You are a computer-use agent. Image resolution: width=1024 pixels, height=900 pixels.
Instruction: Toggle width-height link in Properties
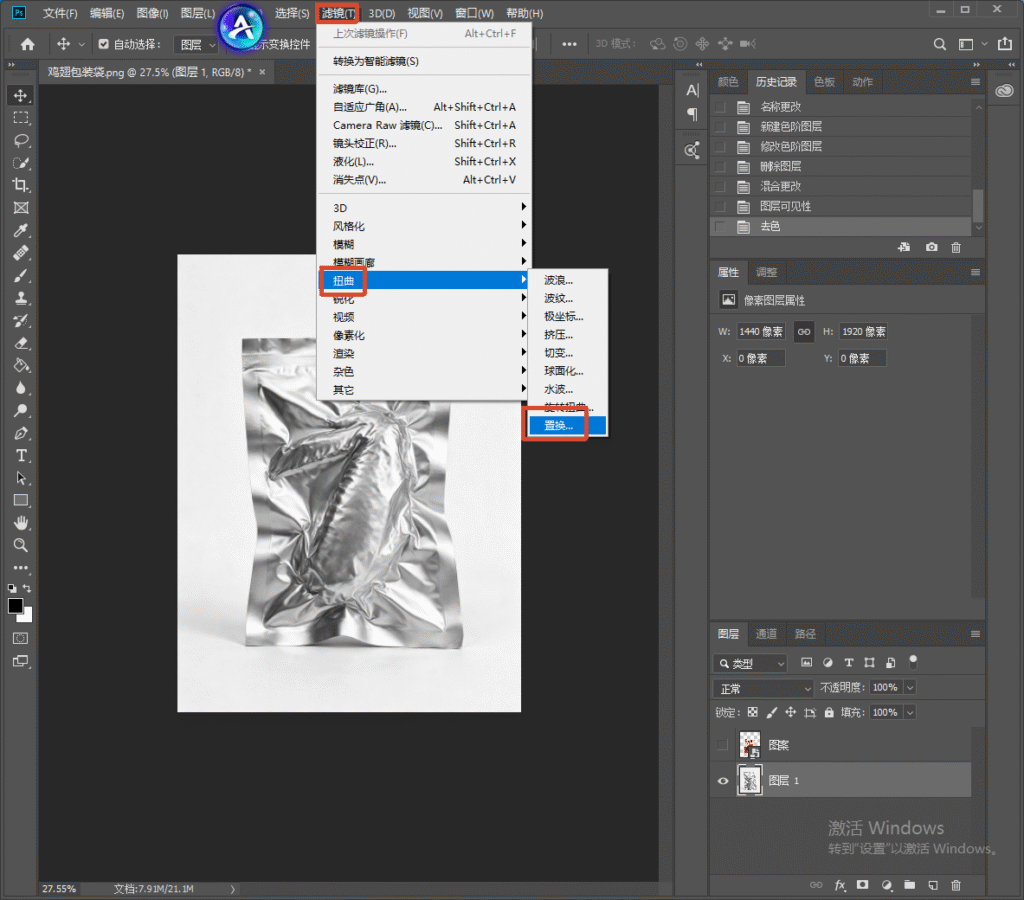click(804, 332)
